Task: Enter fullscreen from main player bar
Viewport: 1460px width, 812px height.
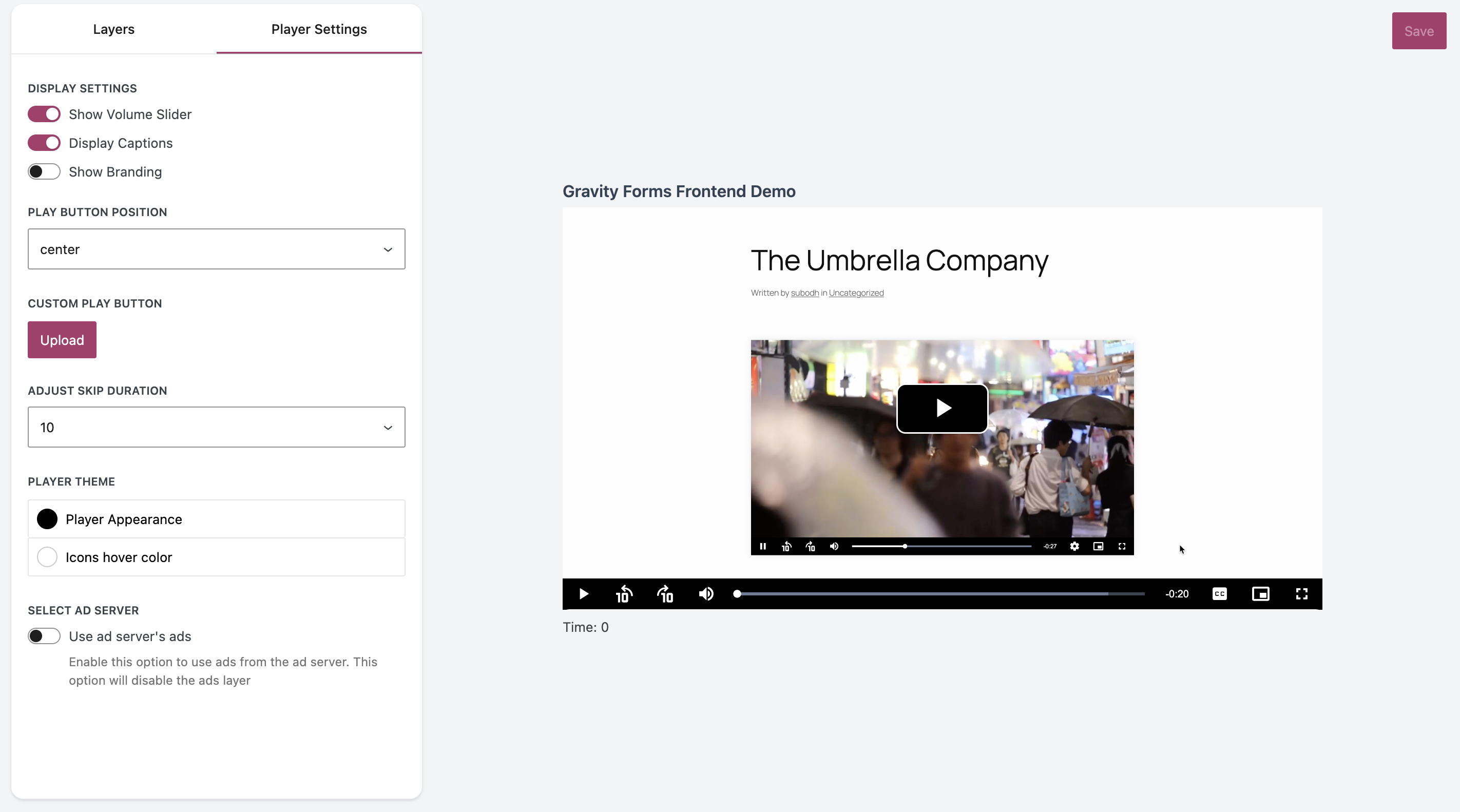Action: tap(1302, 594)
